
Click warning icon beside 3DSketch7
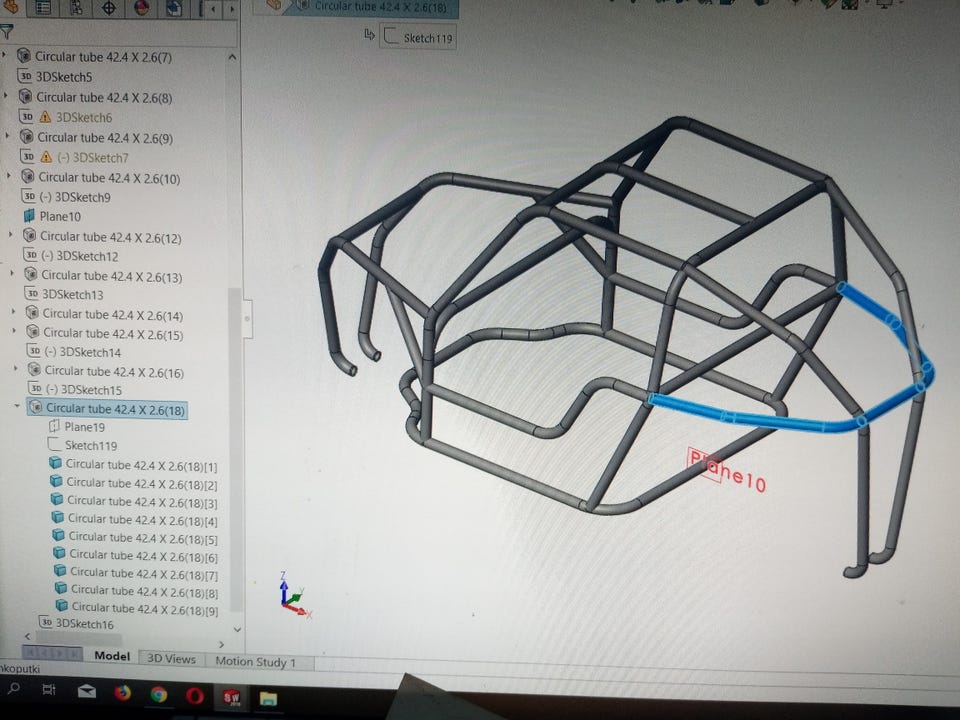coord(46,157)
